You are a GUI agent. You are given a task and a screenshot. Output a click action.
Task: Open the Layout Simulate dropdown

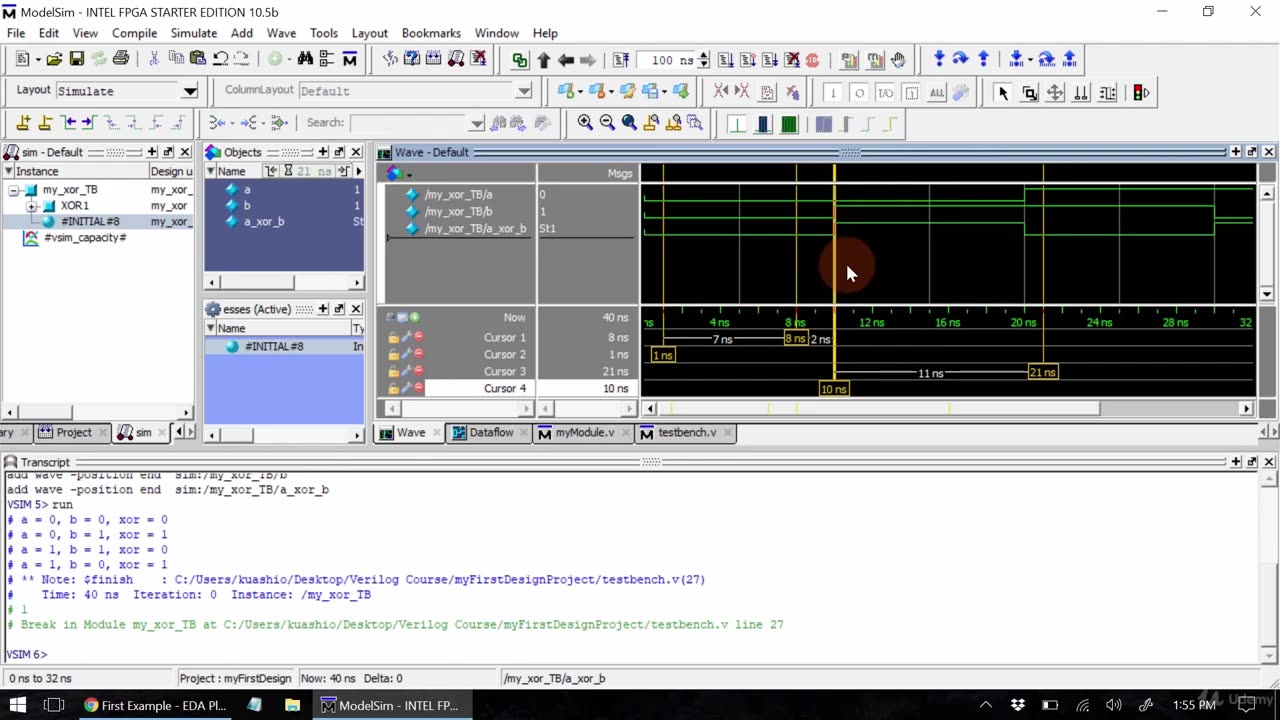point(190,91)
